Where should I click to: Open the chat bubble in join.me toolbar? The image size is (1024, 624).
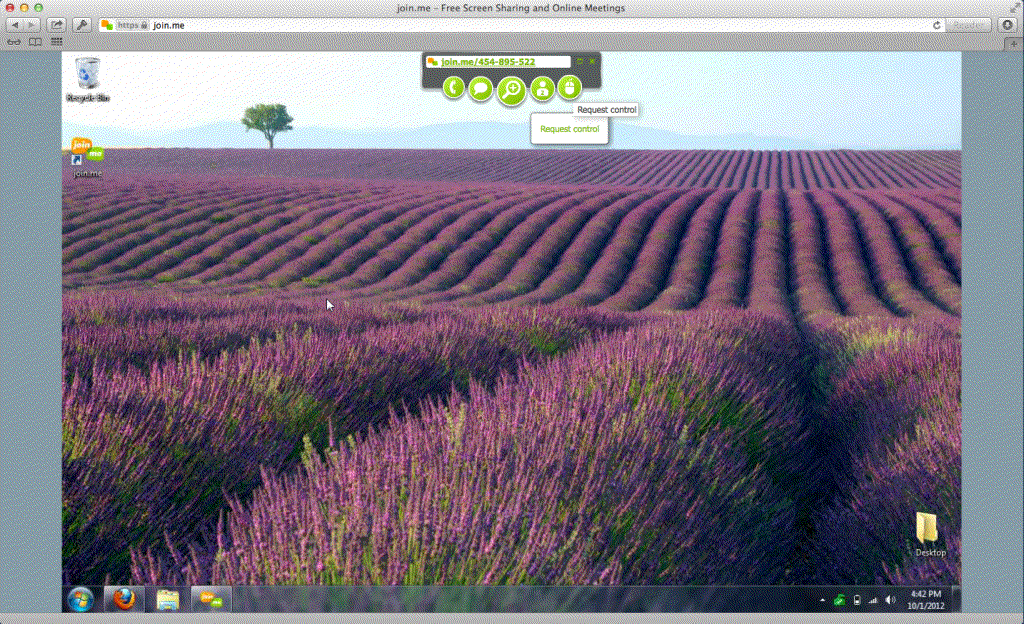[x=481, y=89]
